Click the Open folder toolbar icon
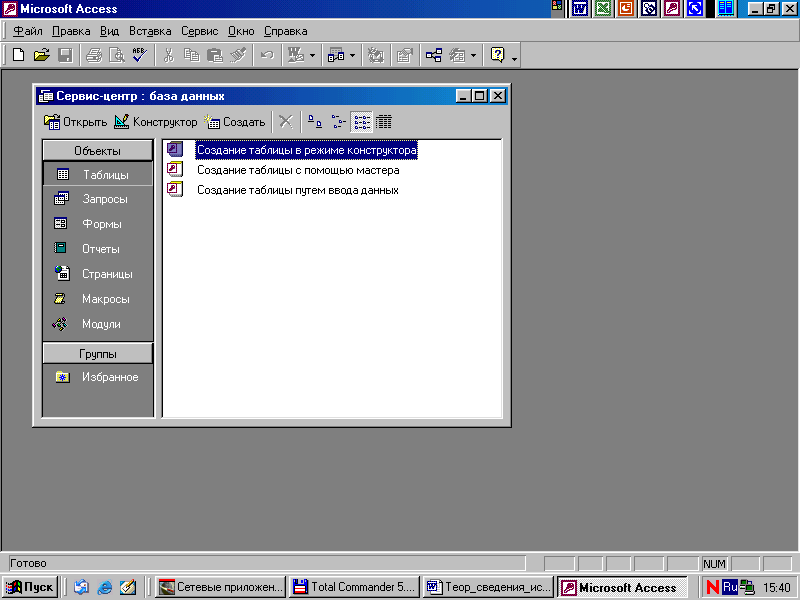 [x=42, y=55]
